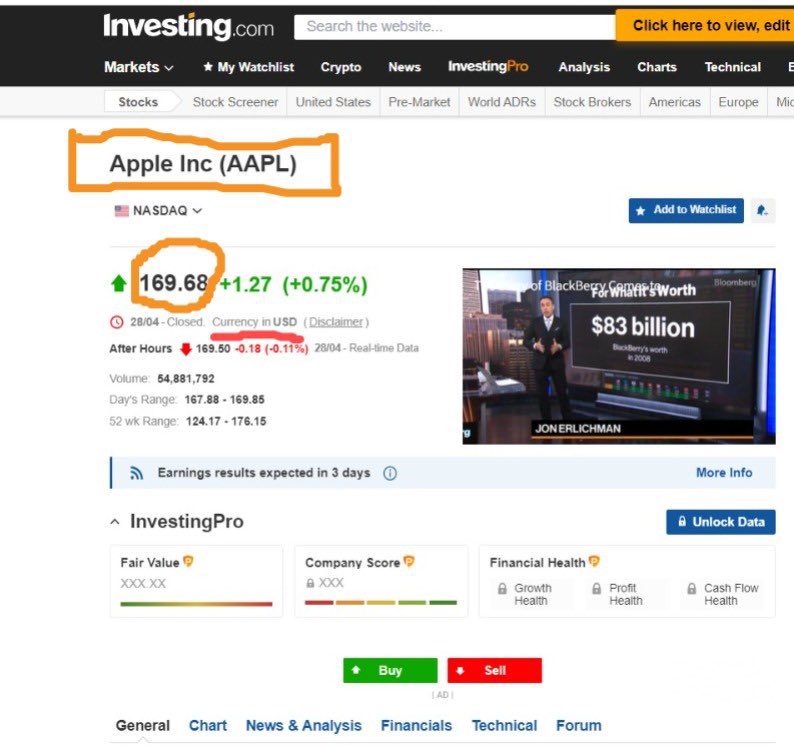Click the info icon next to earnings results

389,473
